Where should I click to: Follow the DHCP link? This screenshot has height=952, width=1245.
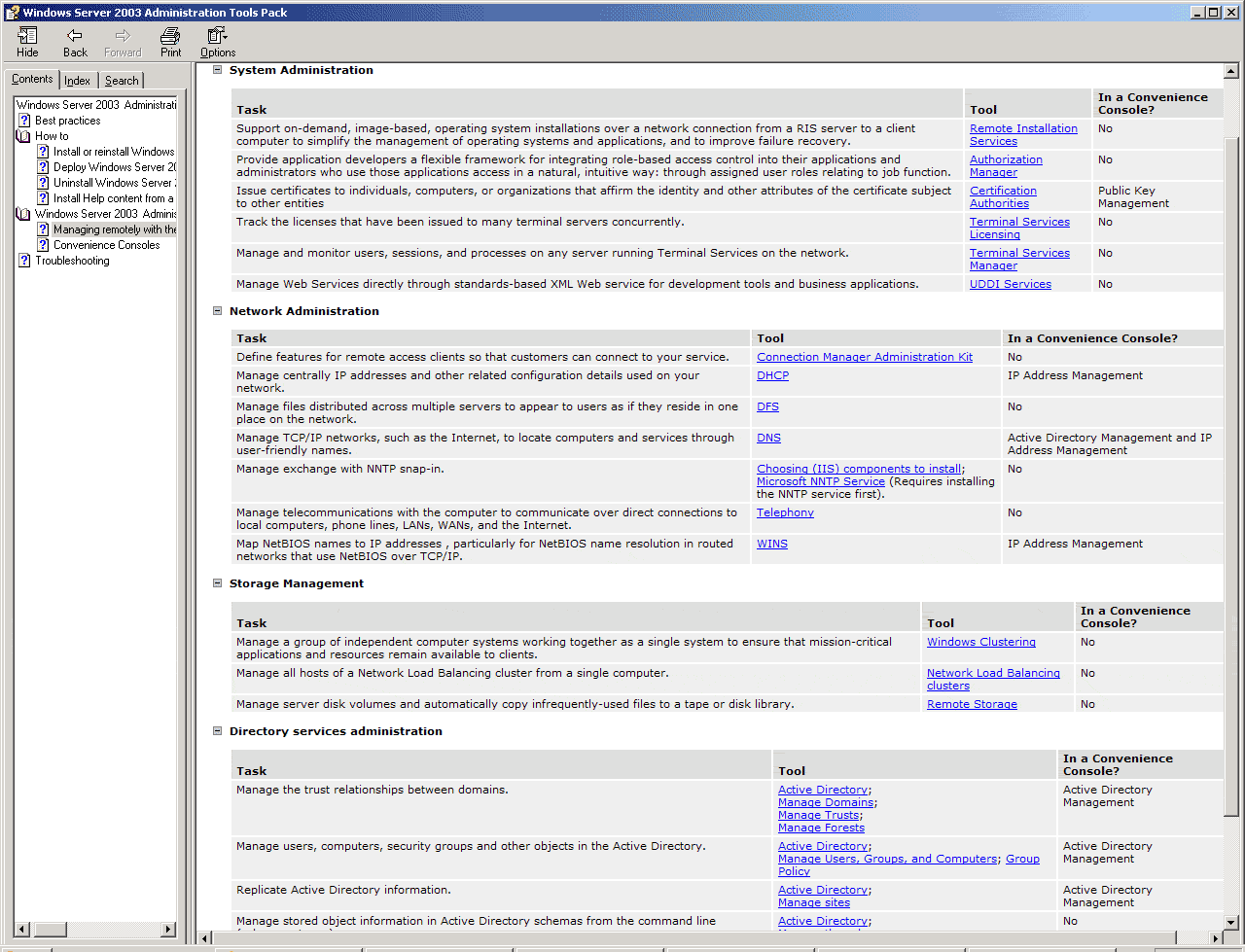point(773,375)
